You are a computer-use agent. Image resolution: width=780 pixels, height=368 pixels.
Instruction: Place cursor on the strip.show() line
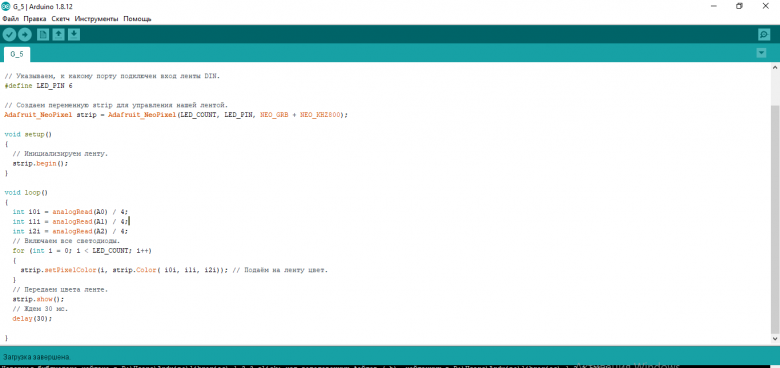pyautogui.click(x=39, y=299)
